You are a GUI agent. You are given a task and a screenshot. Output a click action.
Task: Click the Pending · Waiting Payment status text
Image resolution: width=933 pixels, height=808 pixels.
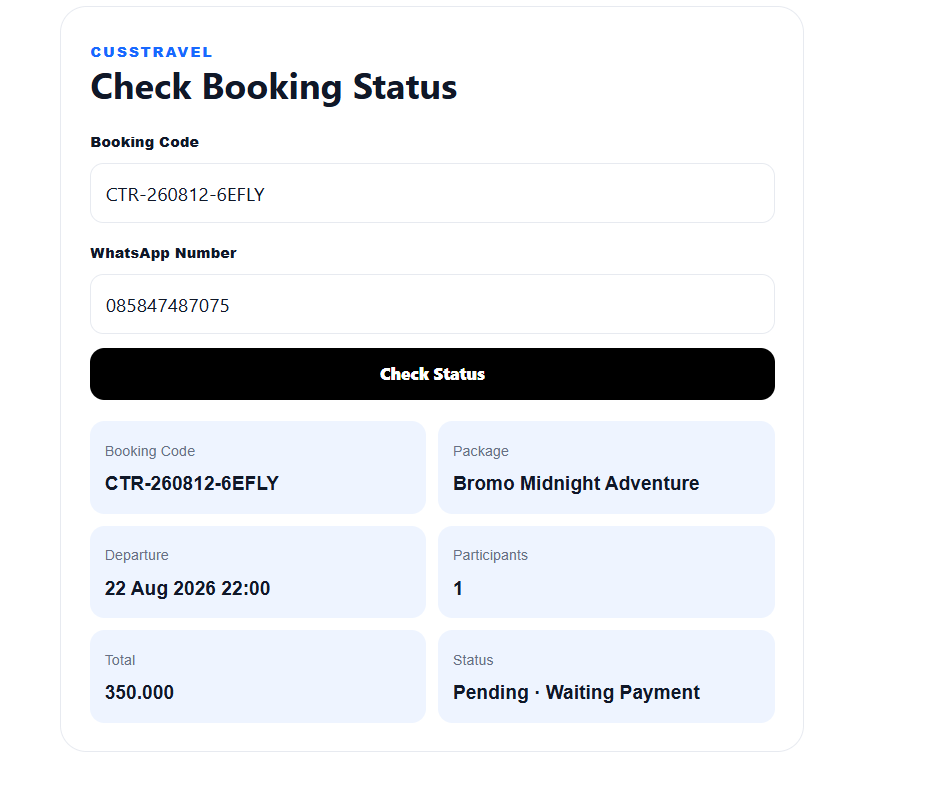pyautogui.click(x=576, y=693)
